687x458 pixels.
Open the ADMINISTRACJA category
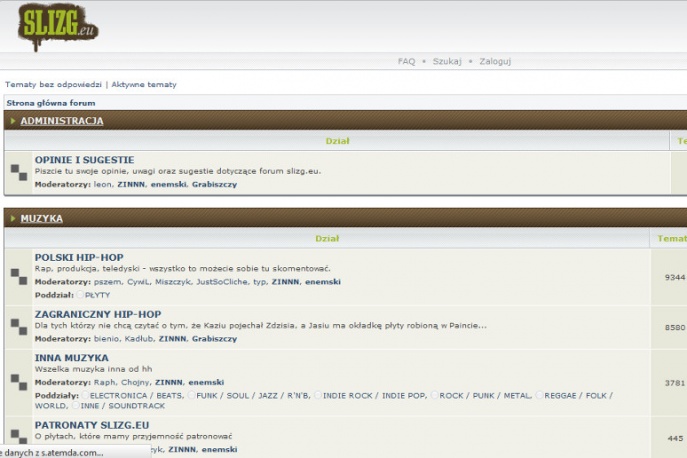click(x=61, y=121)
